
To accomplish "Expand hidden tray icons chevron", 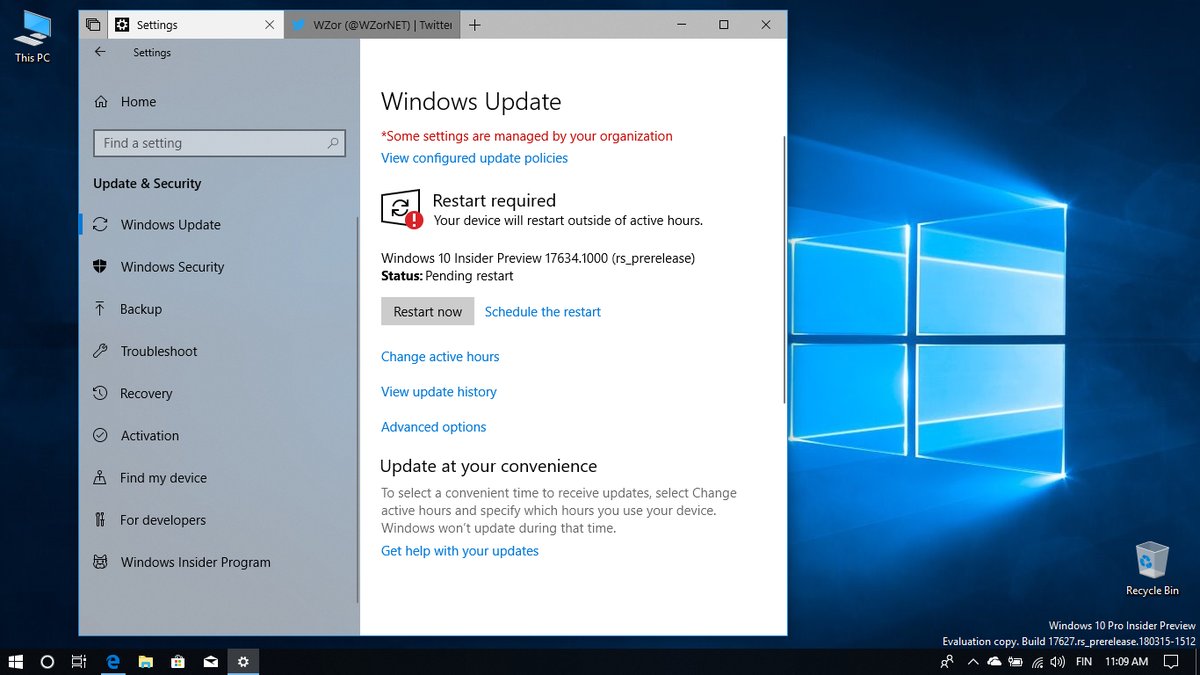I will 973,662.
